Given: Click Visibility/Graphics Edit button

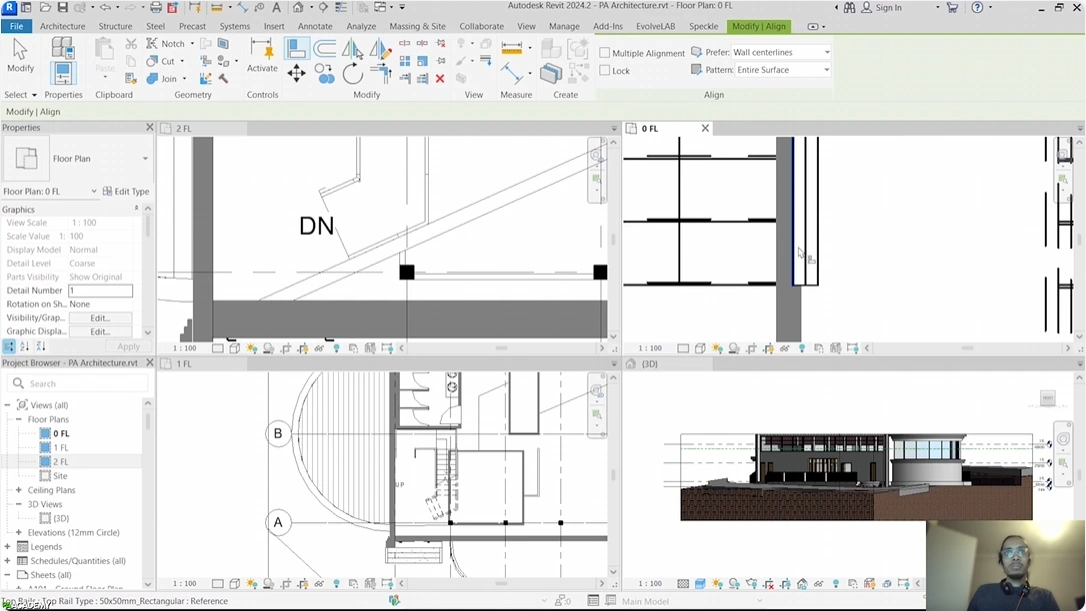Looking at the screenshot, I should 99,318.
